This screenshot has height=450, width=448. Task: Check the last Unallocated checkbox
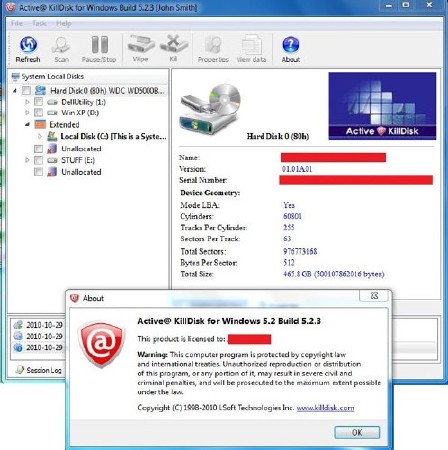(38, 172)
